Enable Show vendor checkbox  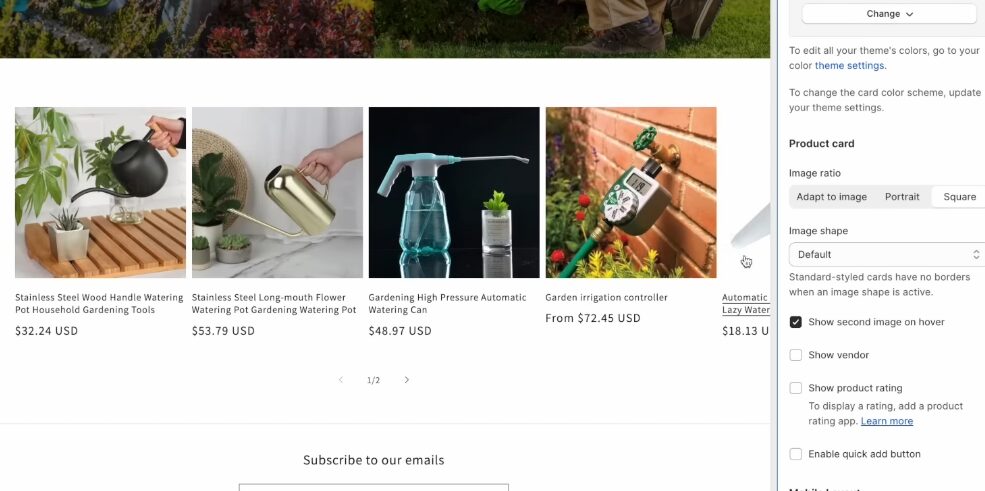(x=795, y=355)
